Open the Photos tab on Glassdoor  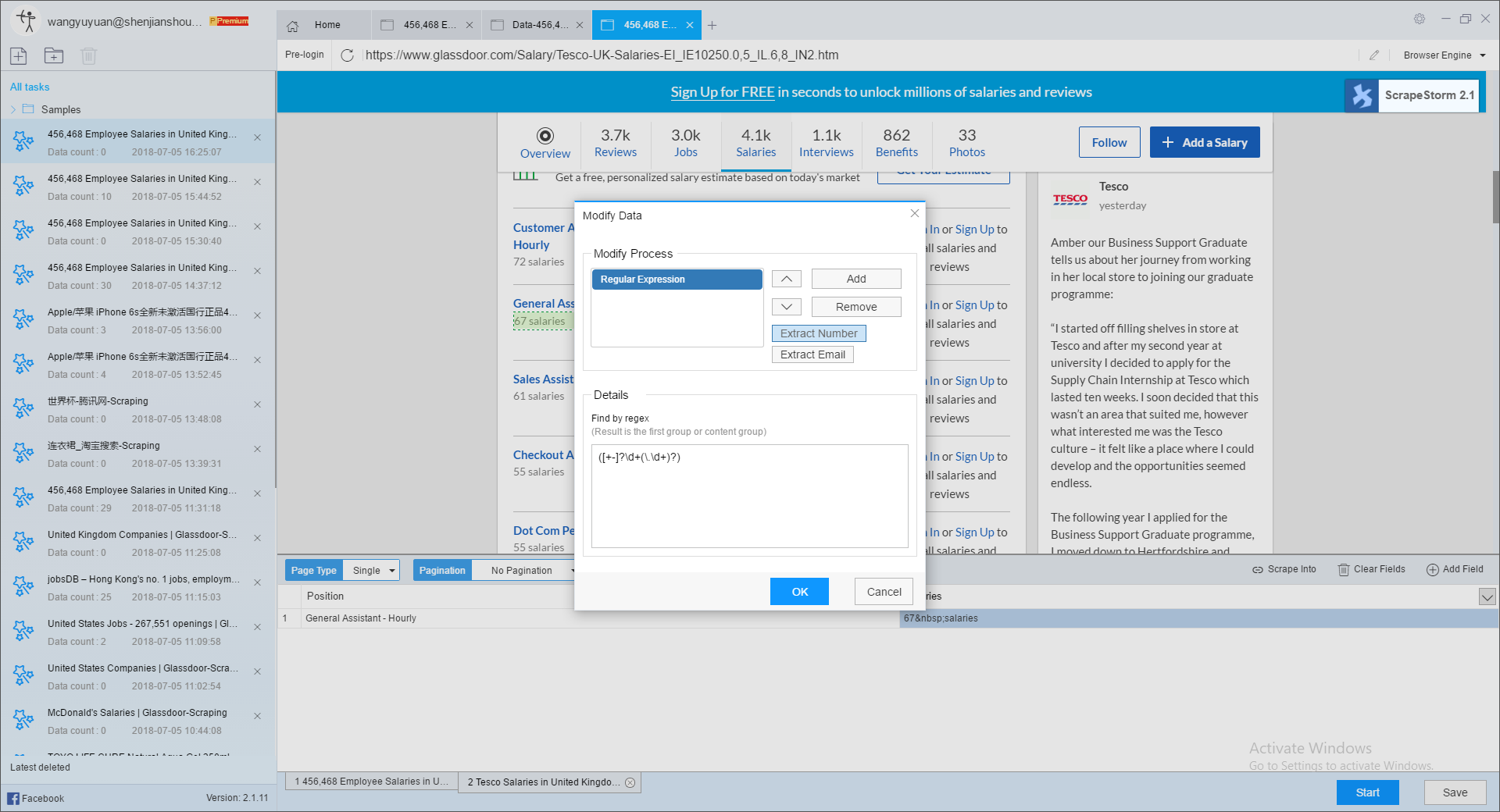pyautogui.click(x=967, y=143)
